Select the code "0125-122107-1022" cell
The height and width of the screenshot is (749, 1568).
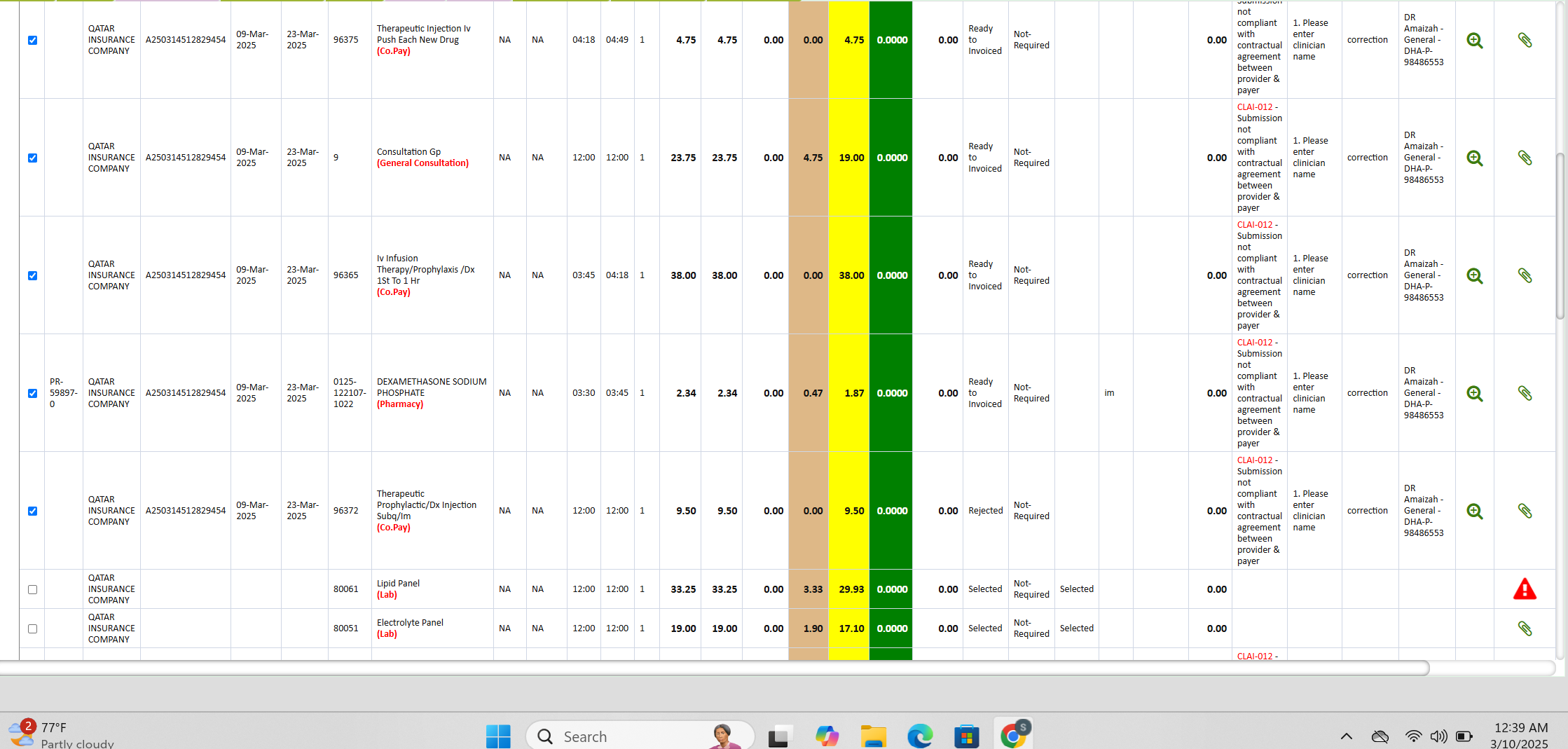[350, 393]
